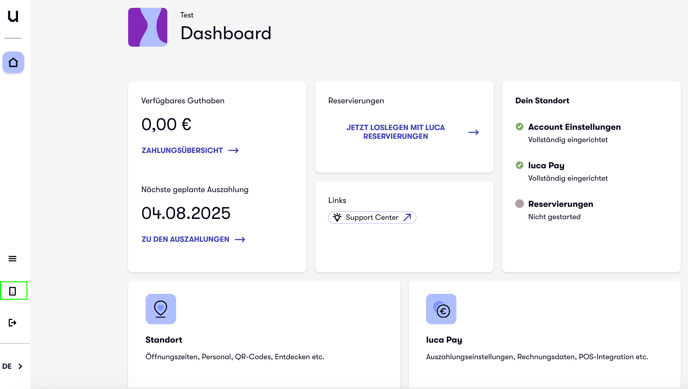The height and width of the screenshot is (389, 688).
Task: Click the green check beside Account Einstellungen
Action: (520, 127)
